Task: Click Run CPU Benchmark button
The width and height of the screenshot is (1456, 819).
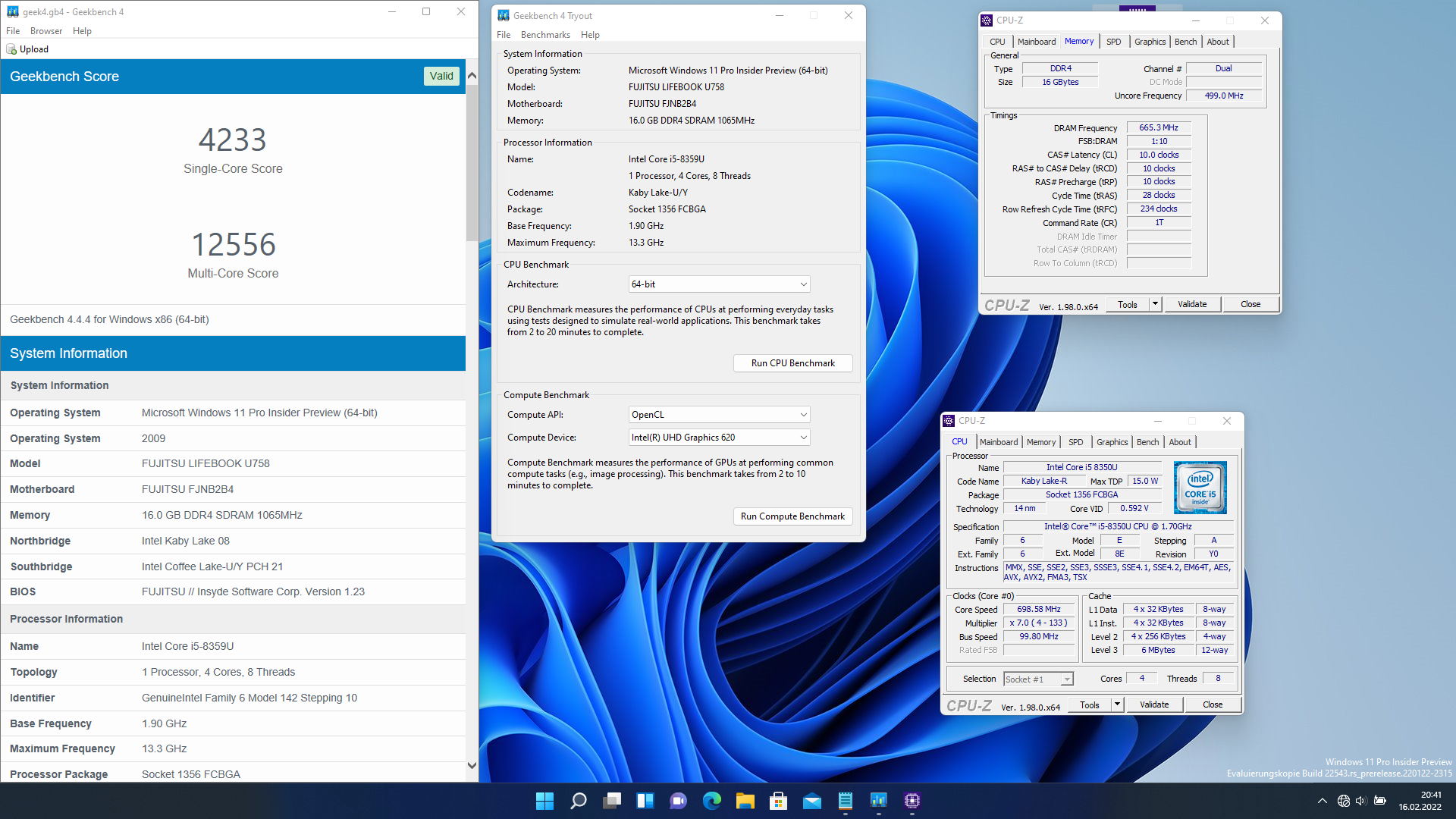Action: click(x=792, y=363)
